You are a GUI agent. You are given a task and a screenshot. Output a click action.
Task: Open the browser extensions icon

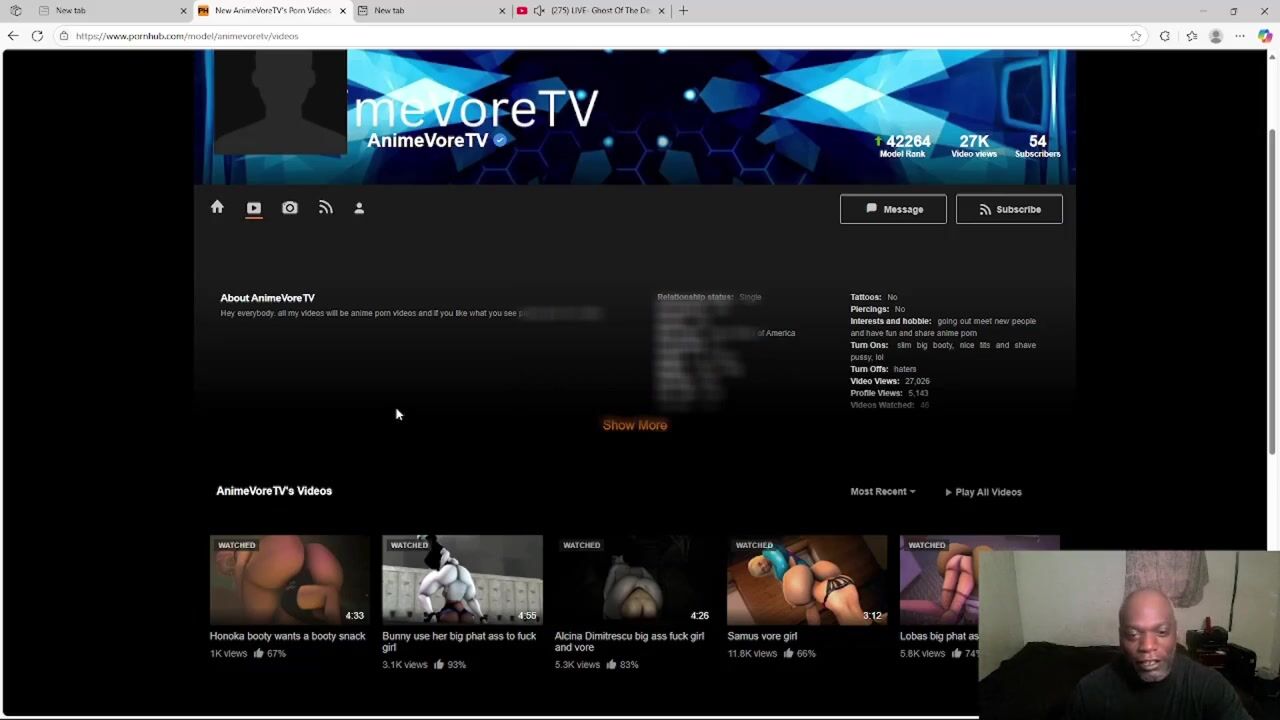coord(1165,36)
